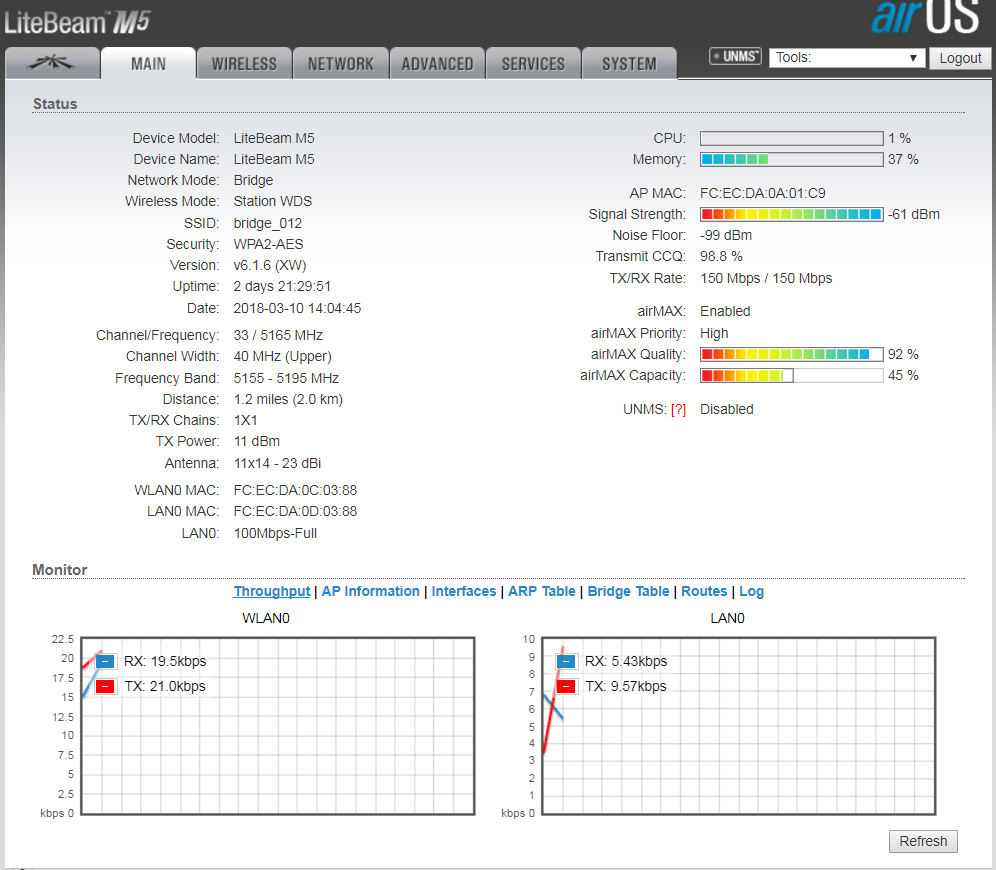This screenshot has height=870, width=996.
Task: Click the LiteBeam M5 product title
Action: pos(77,22)
